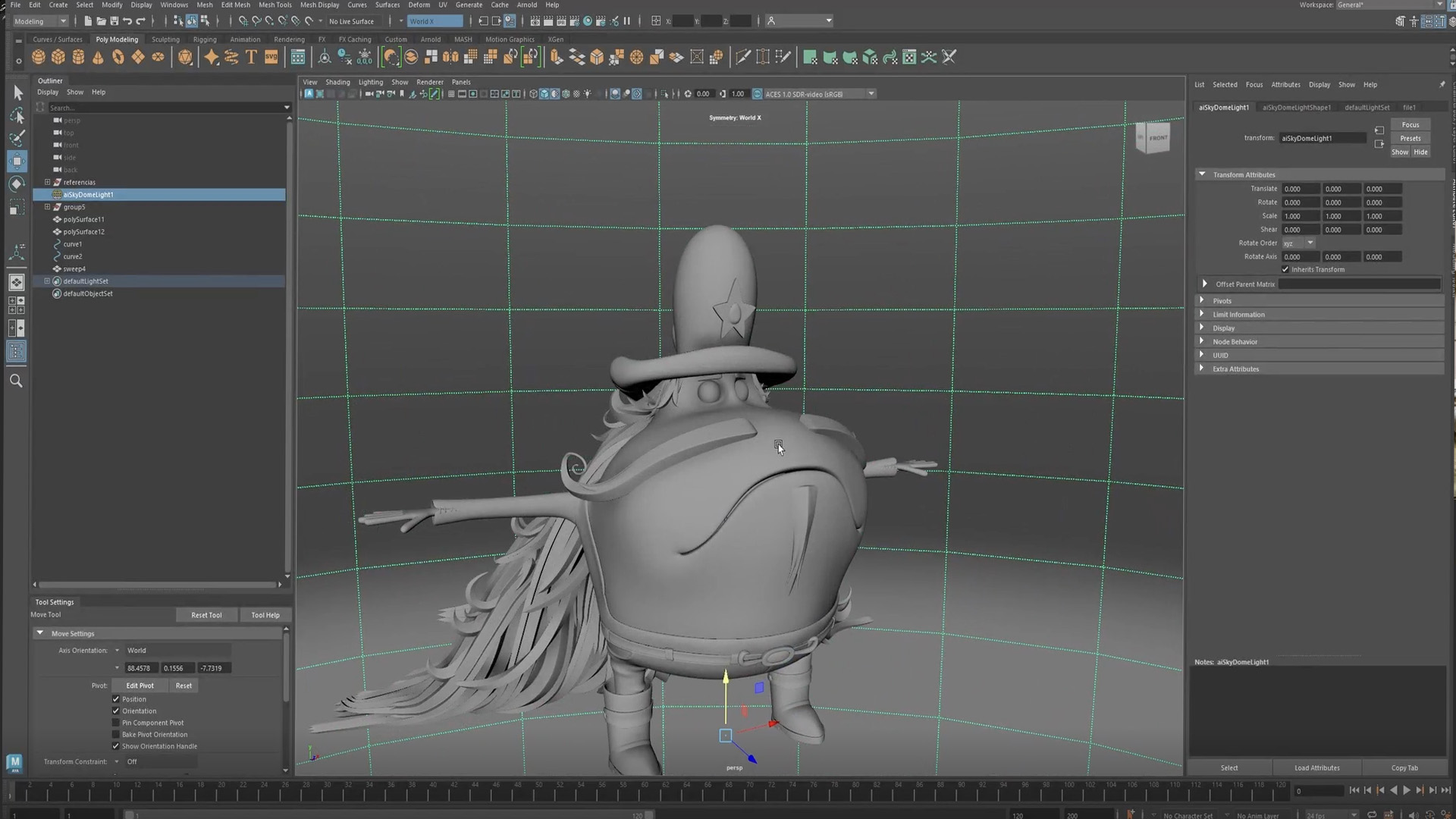Image resolution: width=1456 pixels, height=819 pixels.
Task: Click the Reset Tool button
Action: 206,615
